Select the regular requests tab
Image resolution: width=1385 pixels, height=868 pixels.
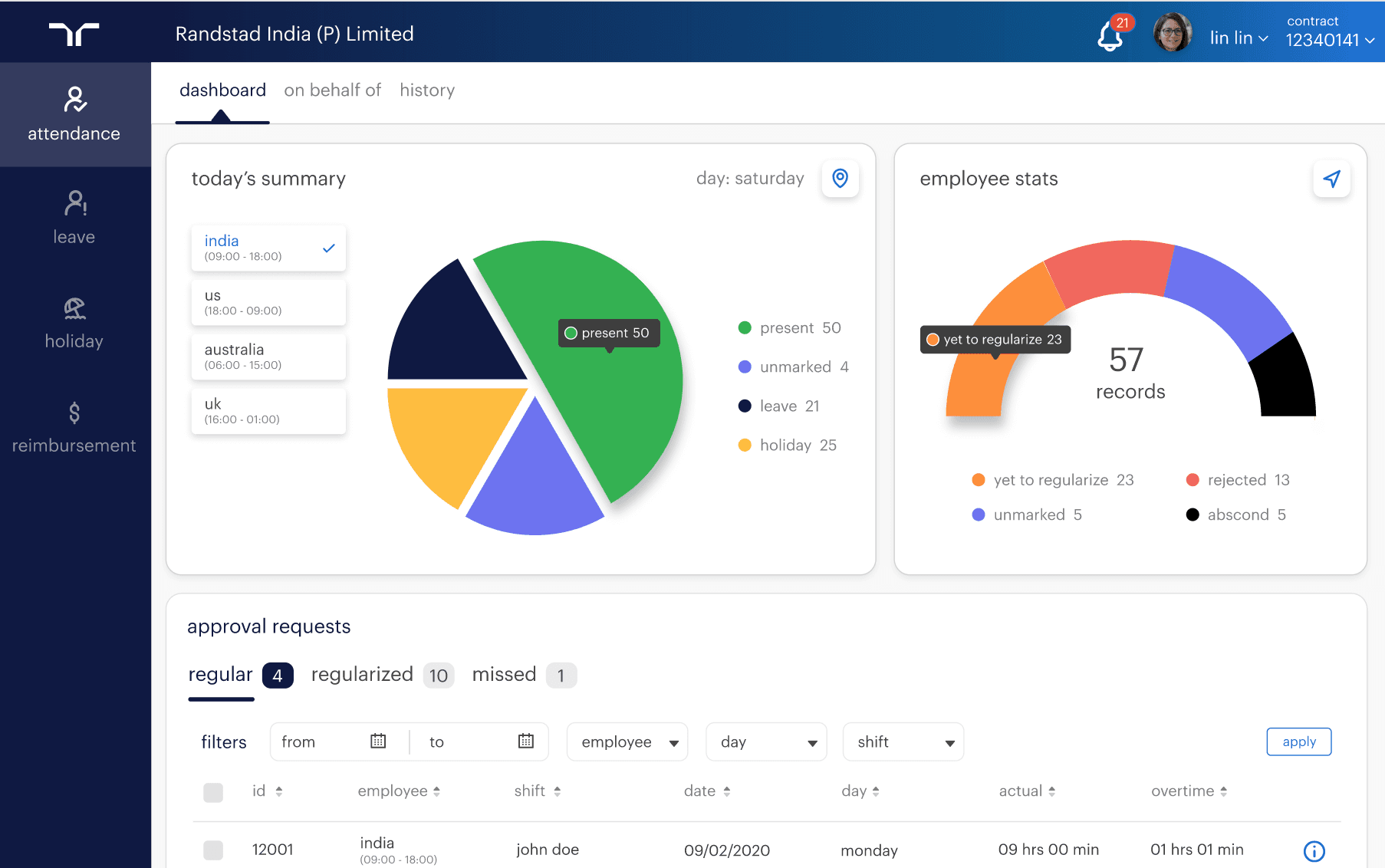click(240, 675)
